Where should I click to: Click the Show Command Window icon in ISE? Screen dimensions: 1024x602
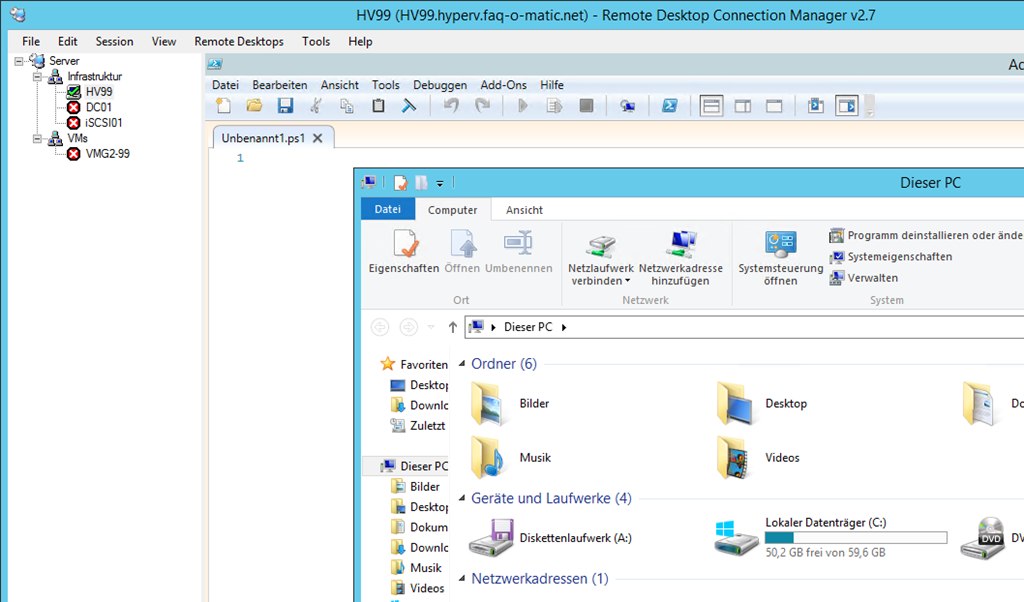point(816,106)
